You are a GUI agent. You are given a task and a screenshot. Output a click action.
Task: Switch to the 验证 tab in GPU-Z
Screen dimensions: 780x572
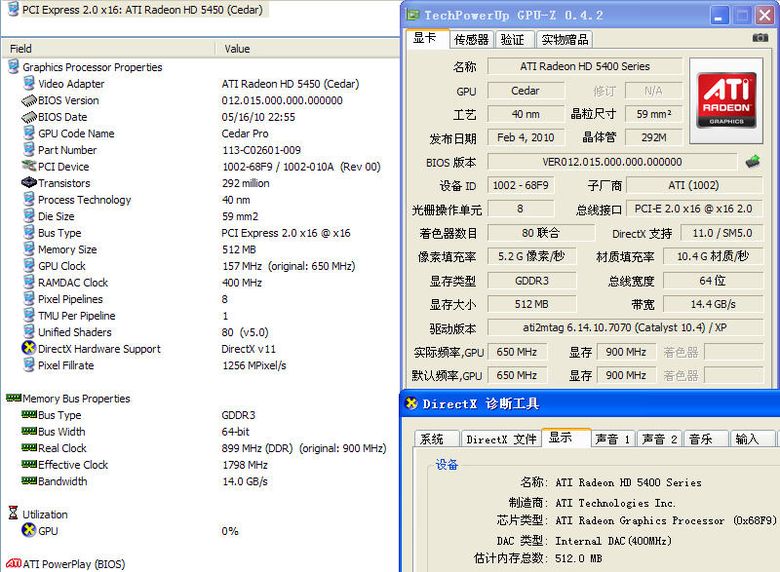click(514, 39)
